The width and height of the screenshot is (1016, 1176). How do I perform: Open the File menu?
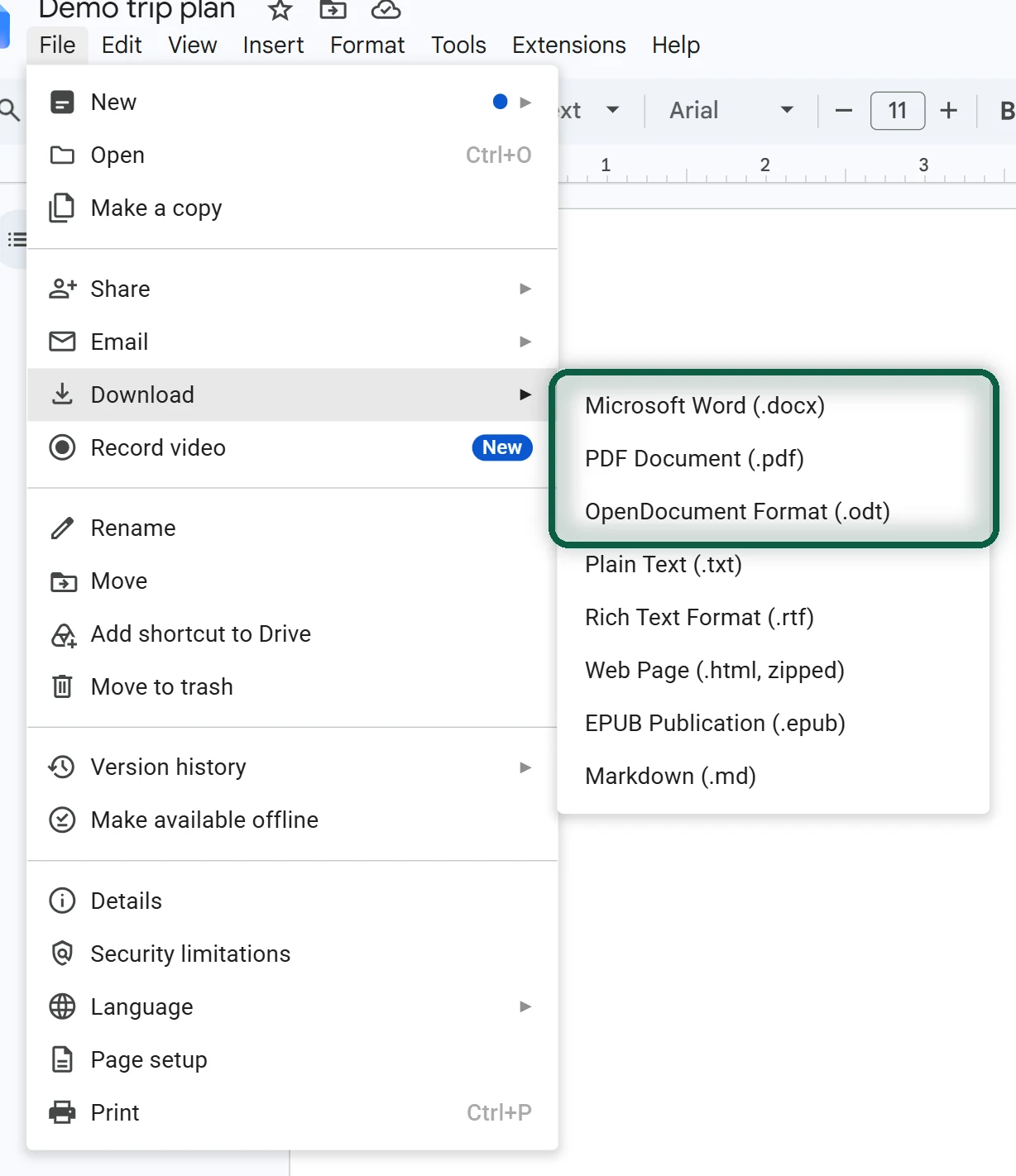[57, 45]
